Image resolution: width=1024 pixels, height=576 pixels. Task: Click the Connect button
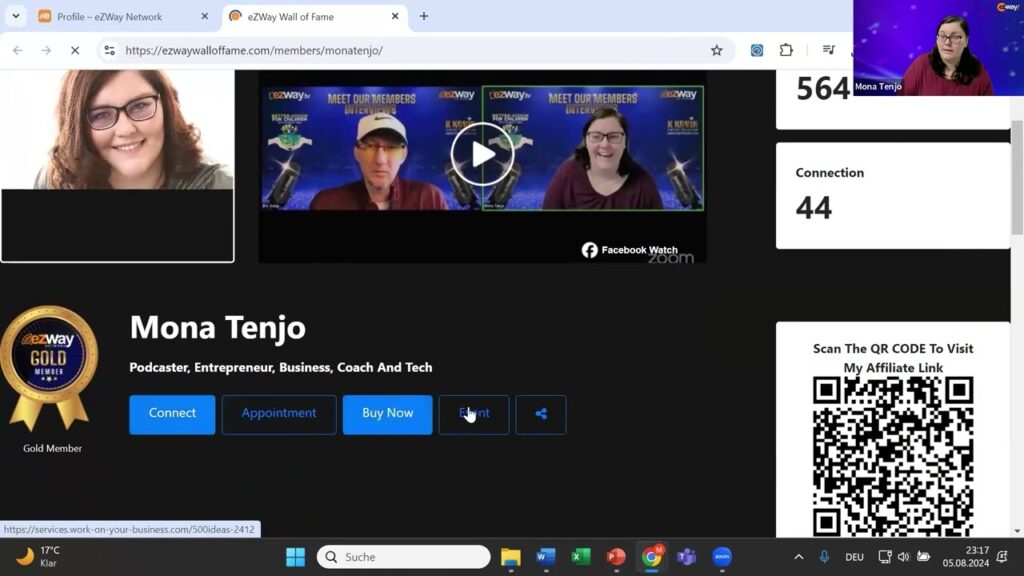click(x=172, y=414)
